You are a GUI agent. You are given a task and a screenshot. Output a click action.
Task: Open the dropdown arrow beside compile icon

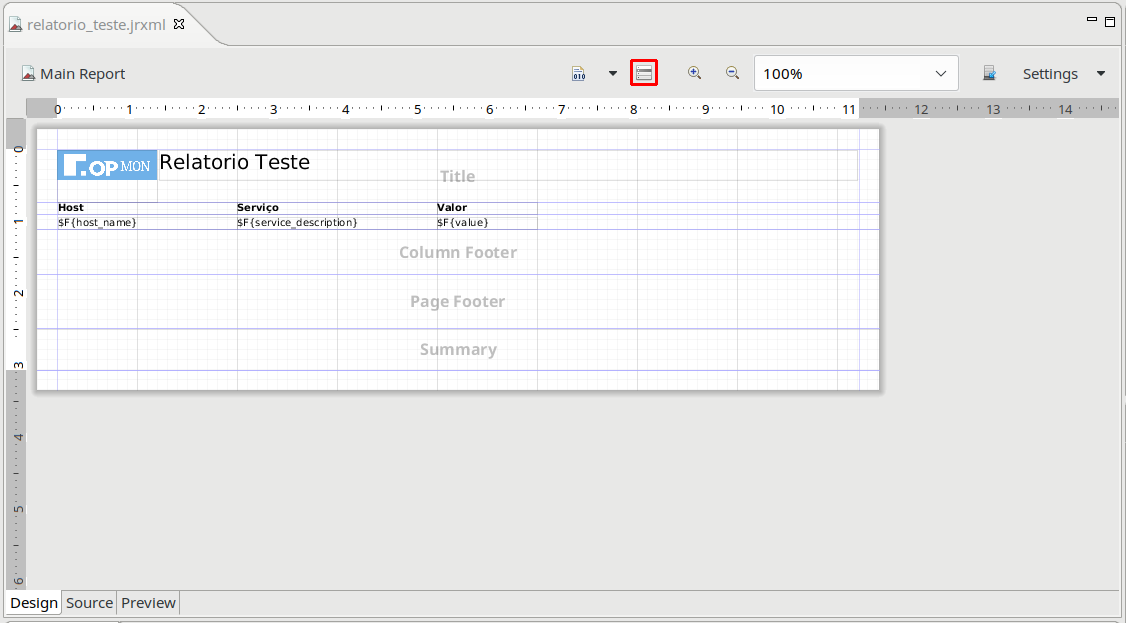click(613, 74)
